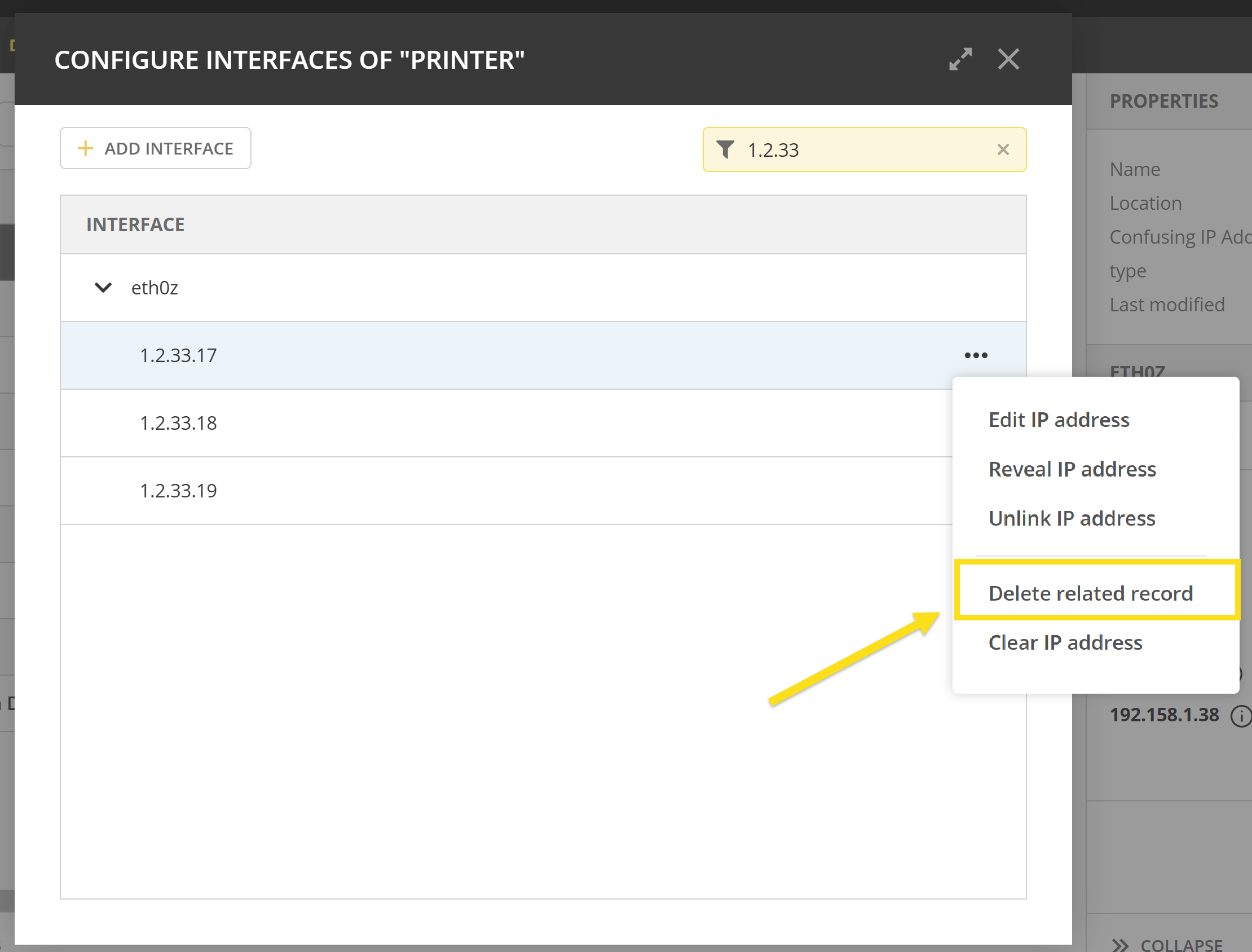
Task: Click the plus icon on Add Interface
Action: point(85,148)
